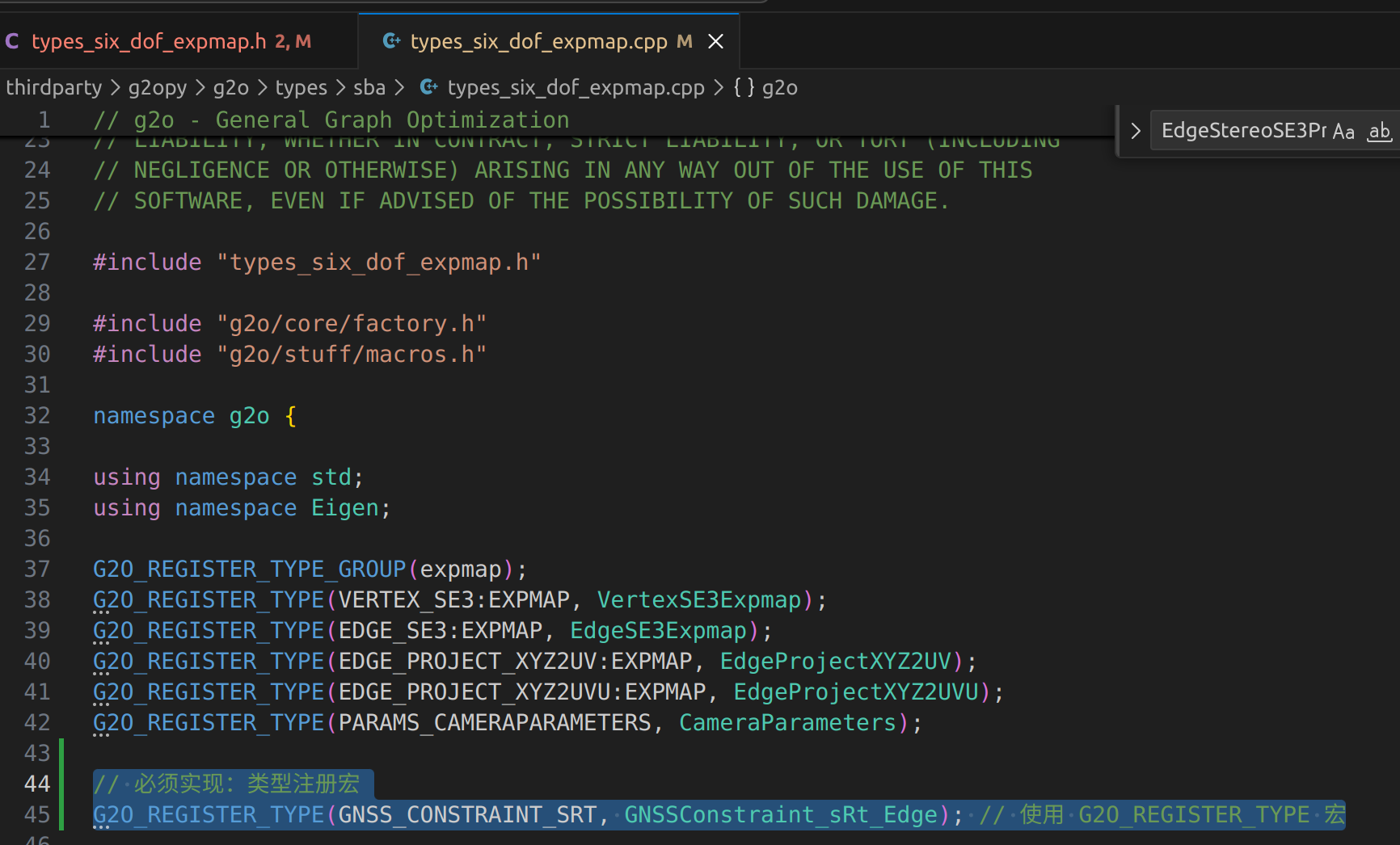This screenshot has height=845, width=1400.
Task: Click EdgeProjectXYZ2UVU on line 41
Action: click(856, 692)
